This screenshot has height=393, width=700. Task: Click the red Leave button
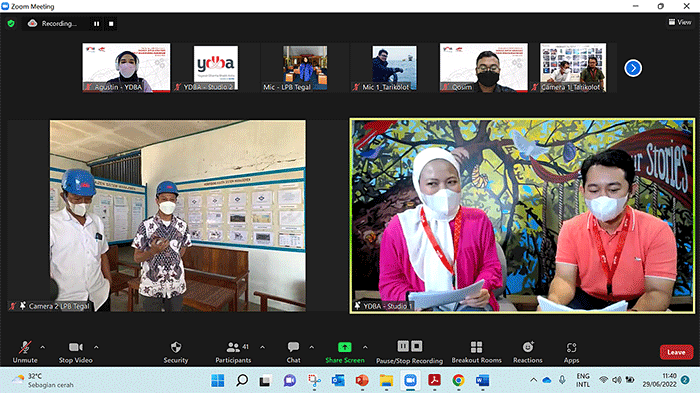676,352
